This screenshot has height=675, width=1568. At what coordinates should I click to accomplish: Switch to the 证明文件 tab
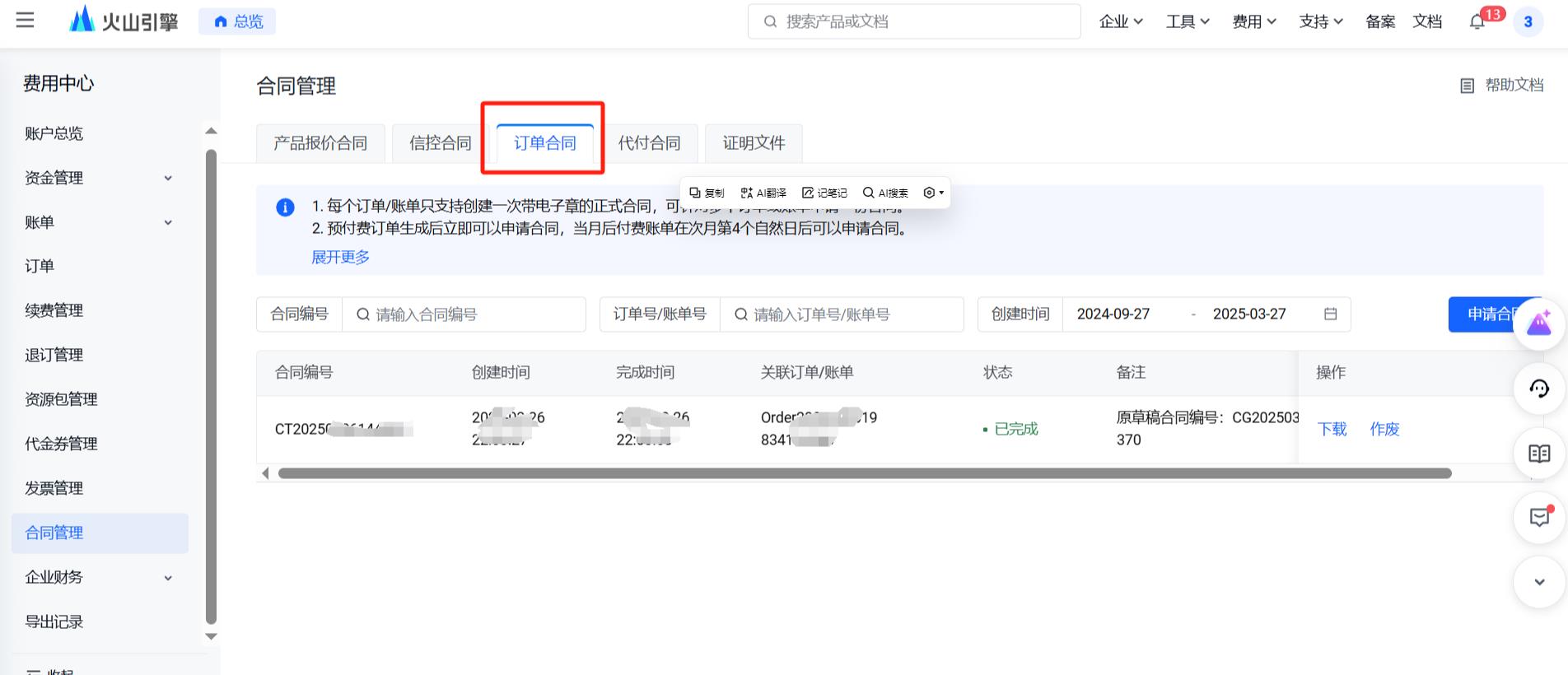pyautogui.click(x=754, y=143)
